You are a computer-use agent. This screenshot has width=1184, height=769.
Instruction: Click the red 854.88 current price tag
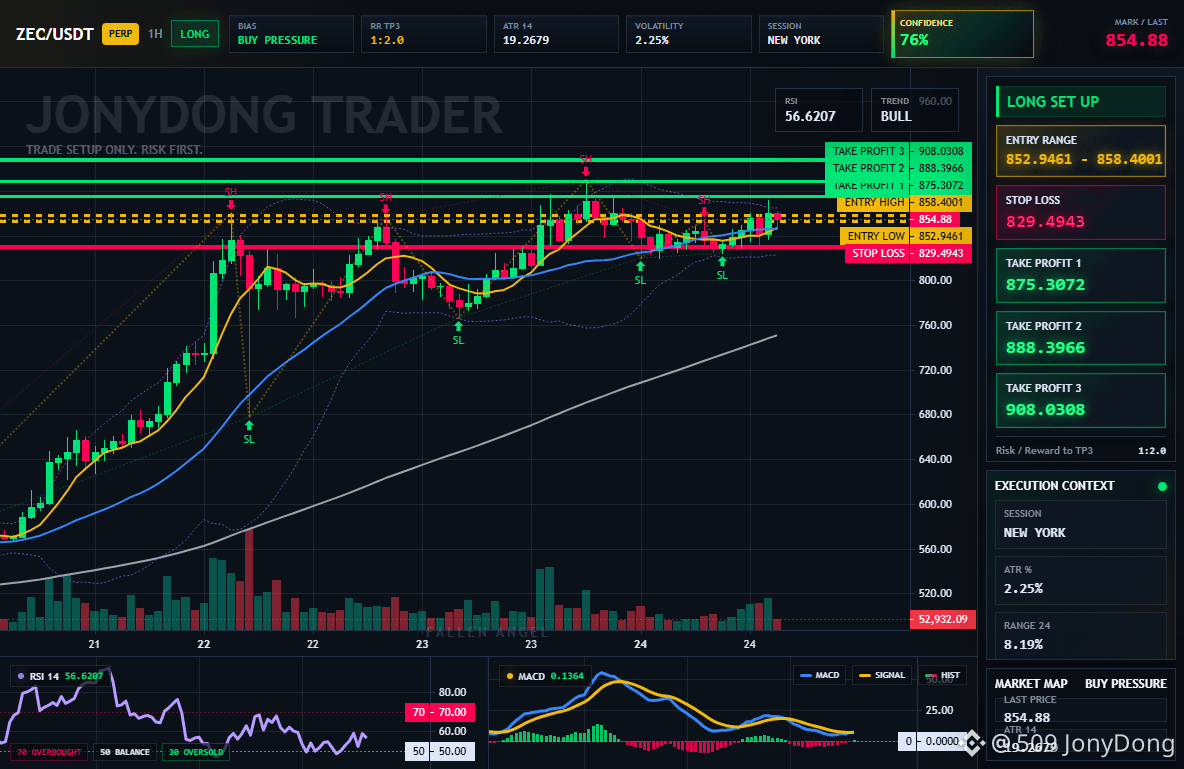pyautogui.click(x=935, y=219)
